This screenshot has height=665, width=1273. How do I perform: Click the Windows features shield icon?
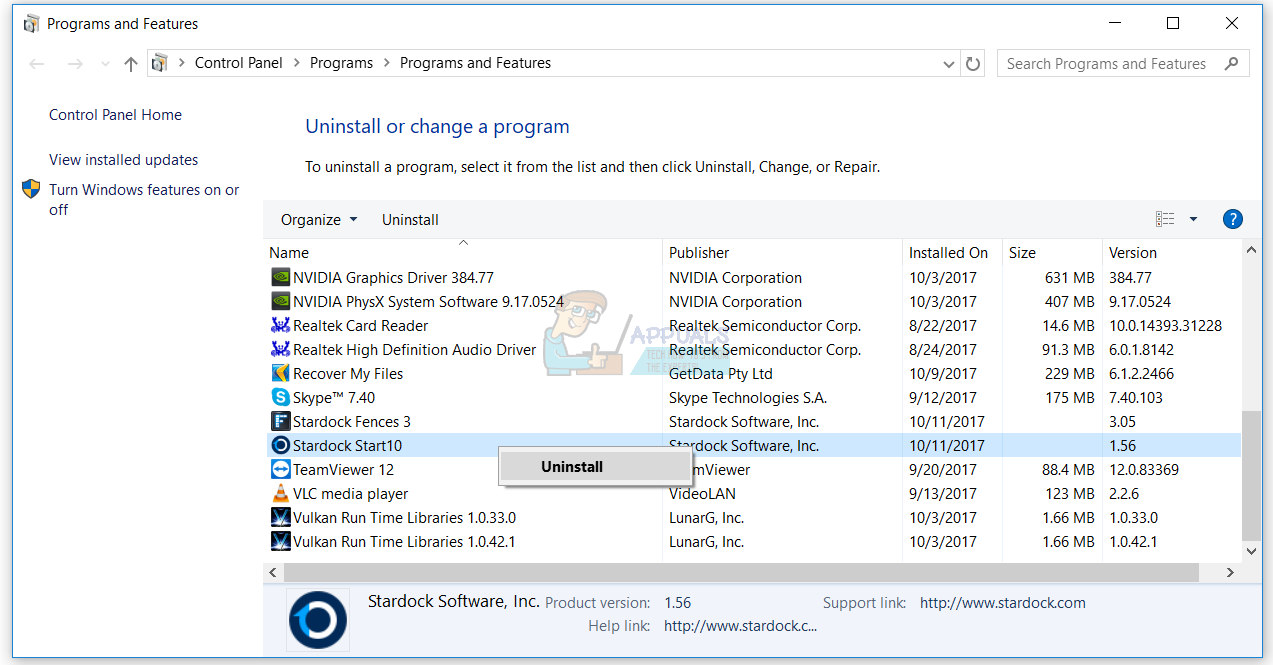click(31, 189)
